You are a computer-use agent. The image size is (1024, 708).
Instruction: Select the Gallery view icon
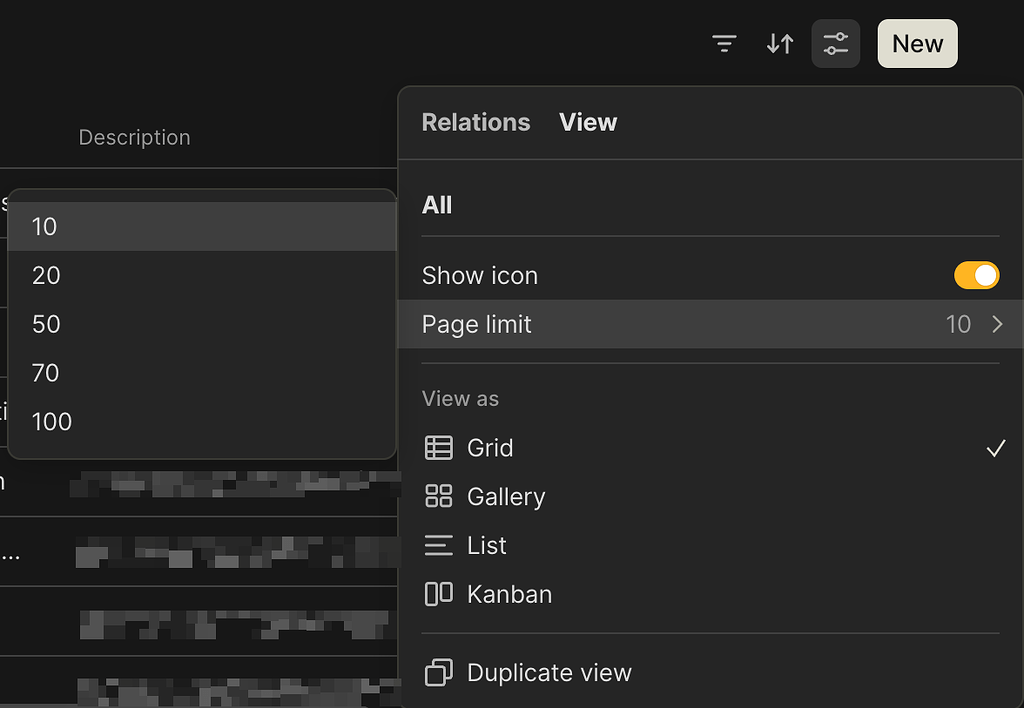coord(438,496)
